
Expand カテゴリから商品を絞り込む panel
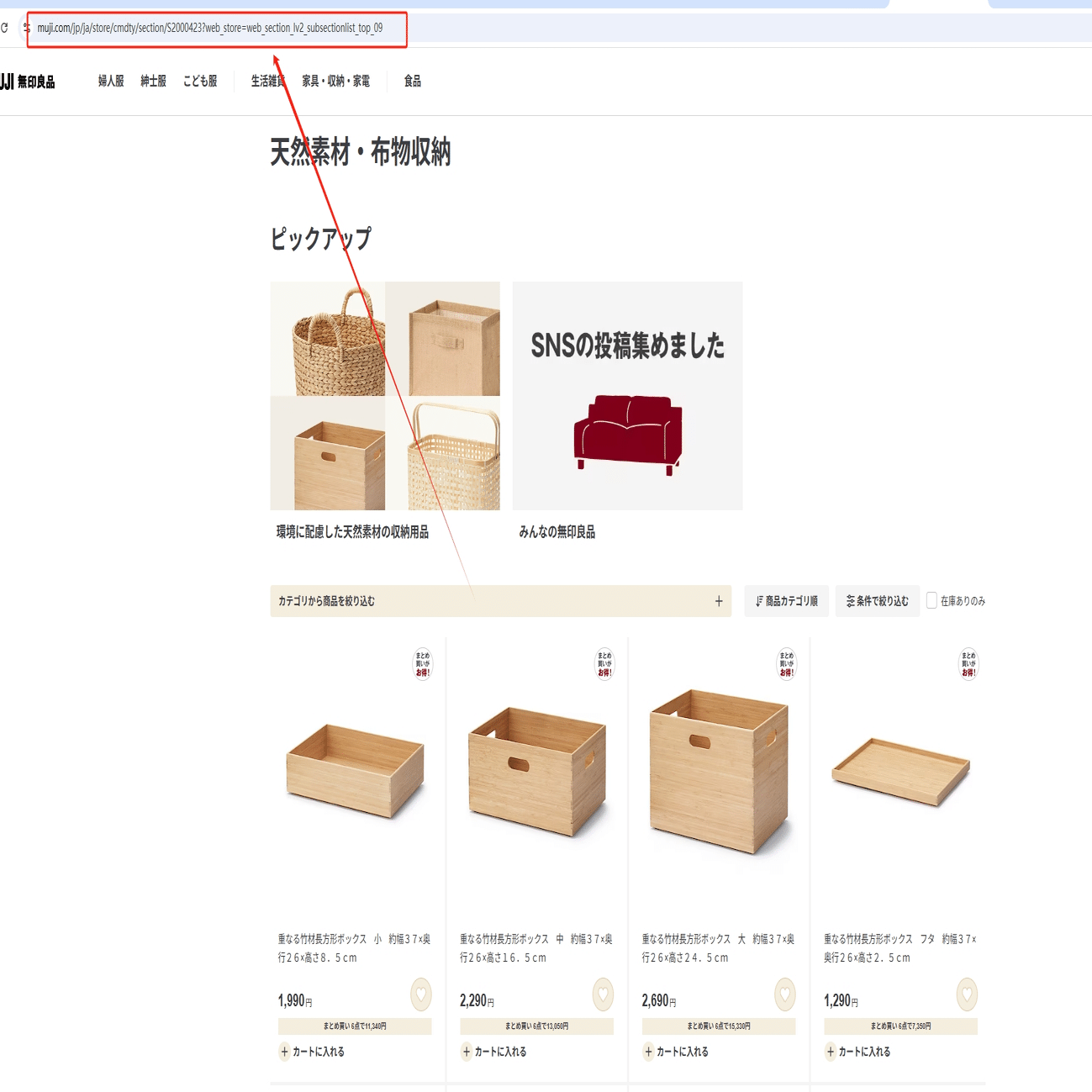501,601
